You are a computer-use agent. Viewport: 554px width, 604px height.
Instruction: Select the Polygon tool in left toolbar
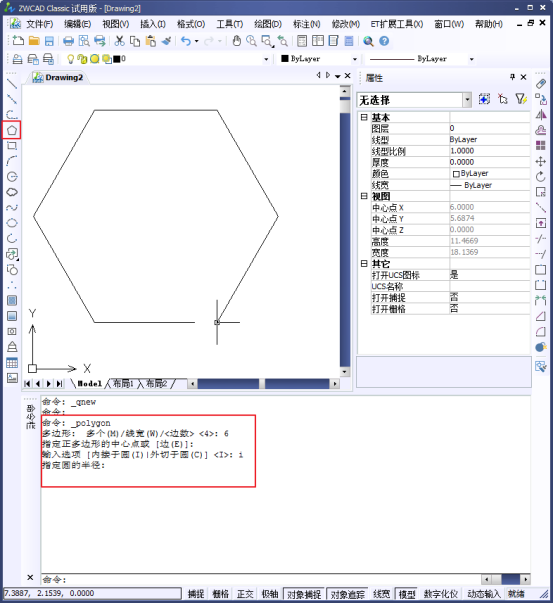12,130
